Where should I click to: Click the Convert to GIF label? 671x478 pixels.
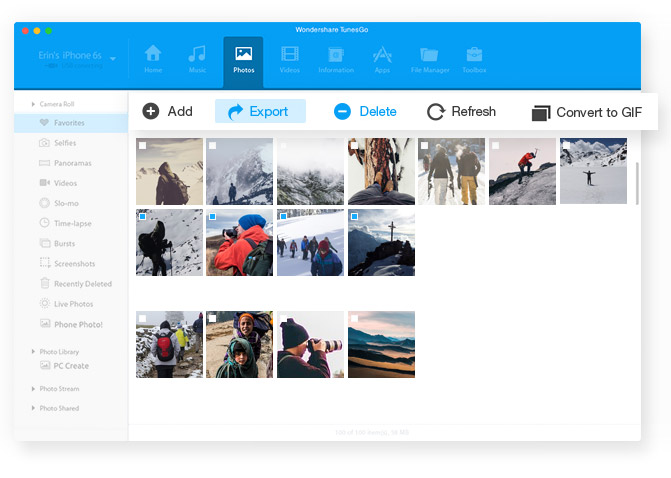[599, 112]
